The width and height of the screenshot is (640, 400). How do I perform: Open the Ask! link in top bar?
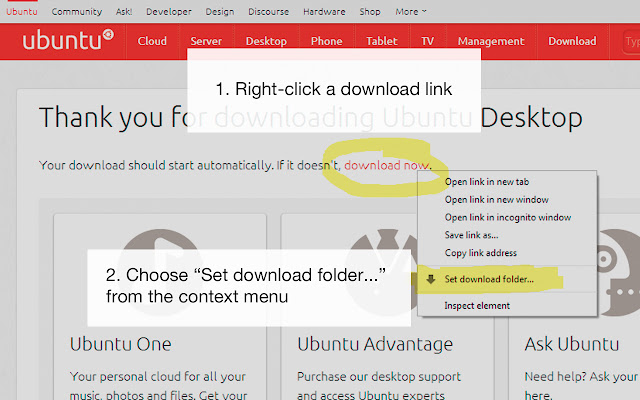point(124,12)
